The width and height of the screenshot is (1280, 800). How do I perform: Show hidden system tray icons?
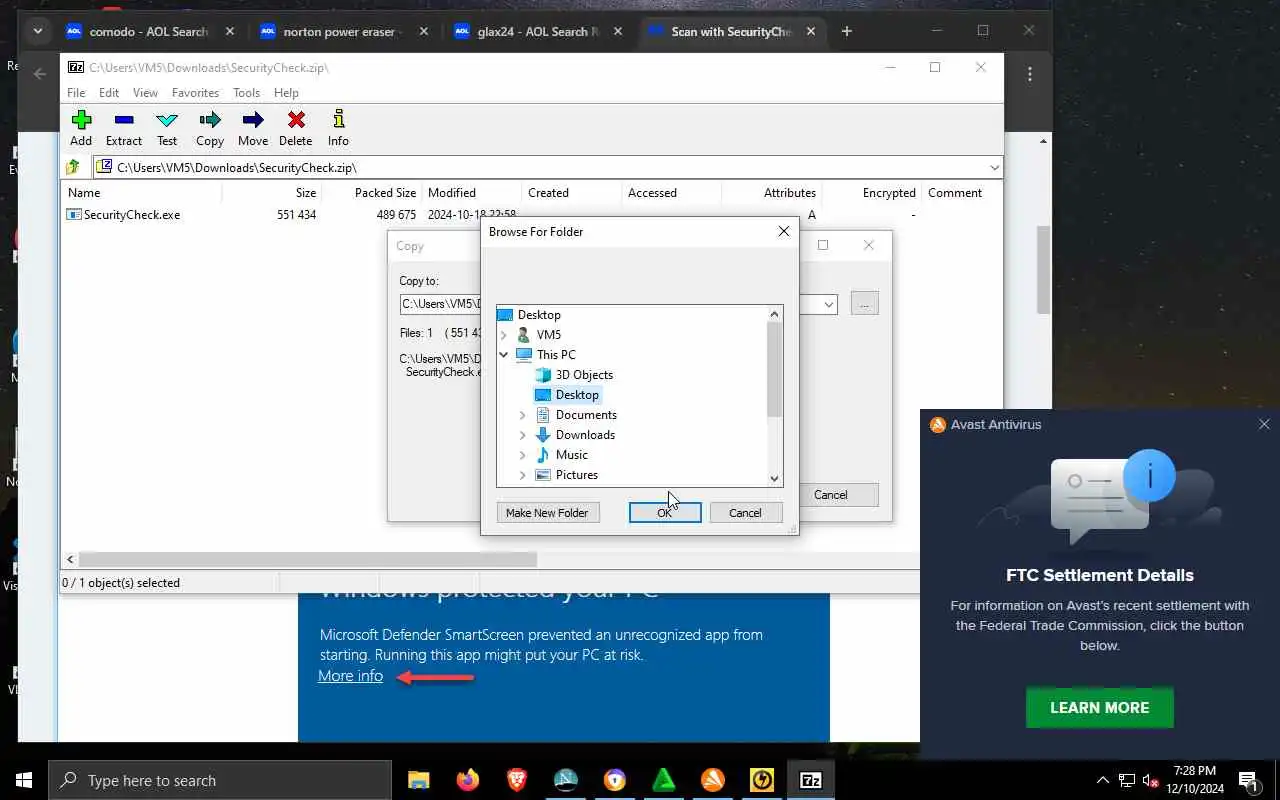click(1102, 780)
